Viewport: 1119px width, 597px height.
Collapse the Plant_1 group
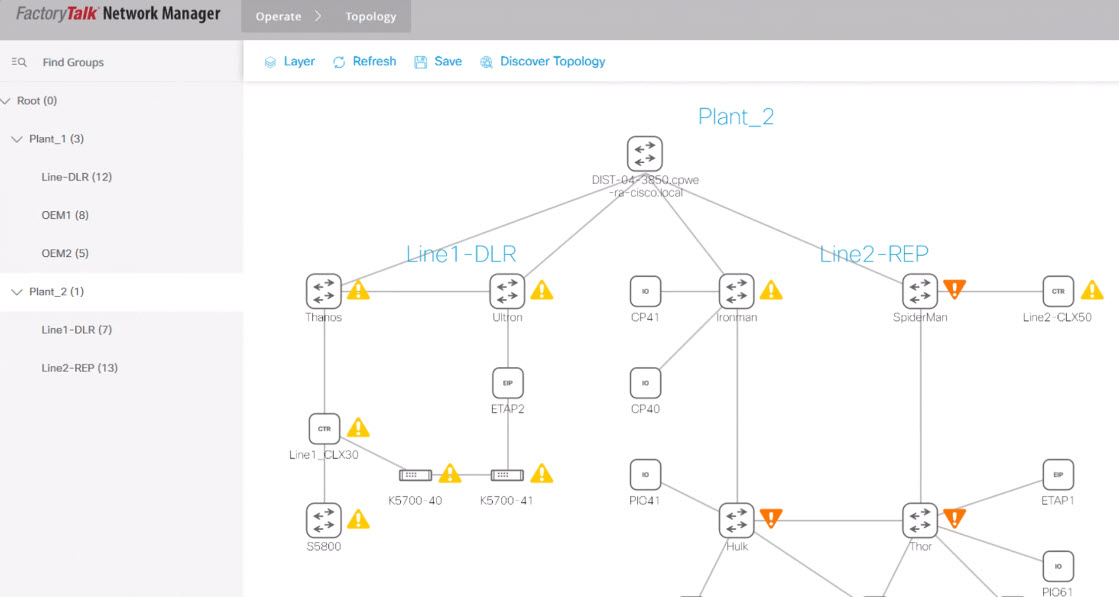click(x=16, y=139)
